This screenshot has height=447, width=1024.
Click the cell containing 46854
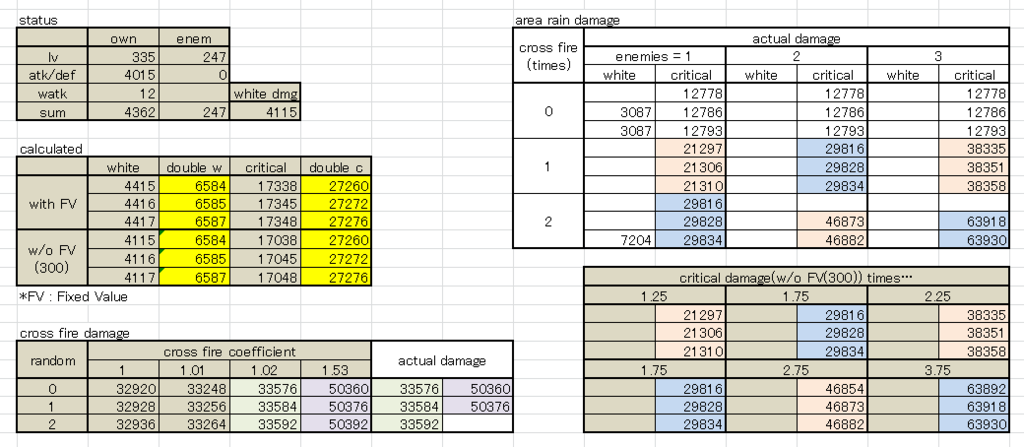pos(831,388)
